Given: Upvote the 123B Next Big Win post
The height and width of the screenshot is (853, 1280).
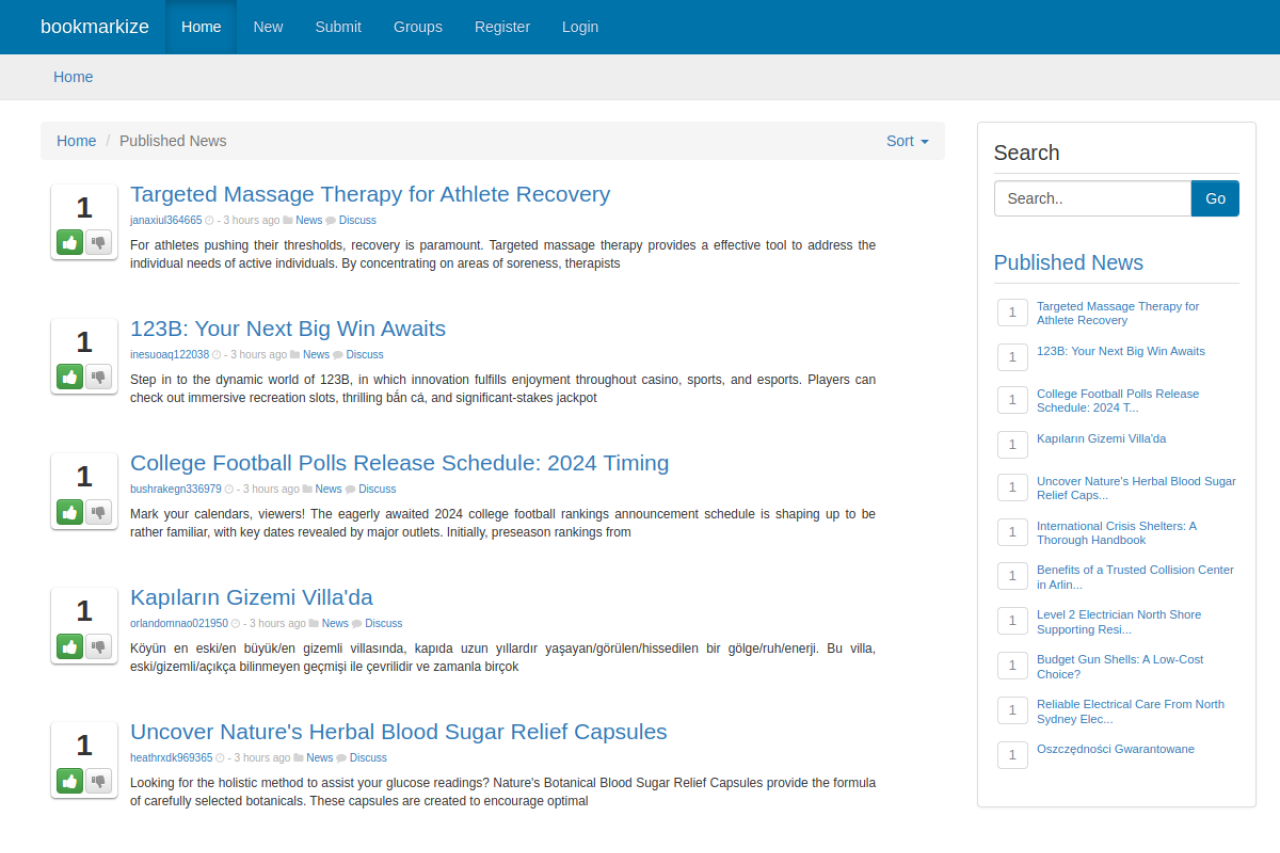Looking at the screenshot, I should point(70,377).
